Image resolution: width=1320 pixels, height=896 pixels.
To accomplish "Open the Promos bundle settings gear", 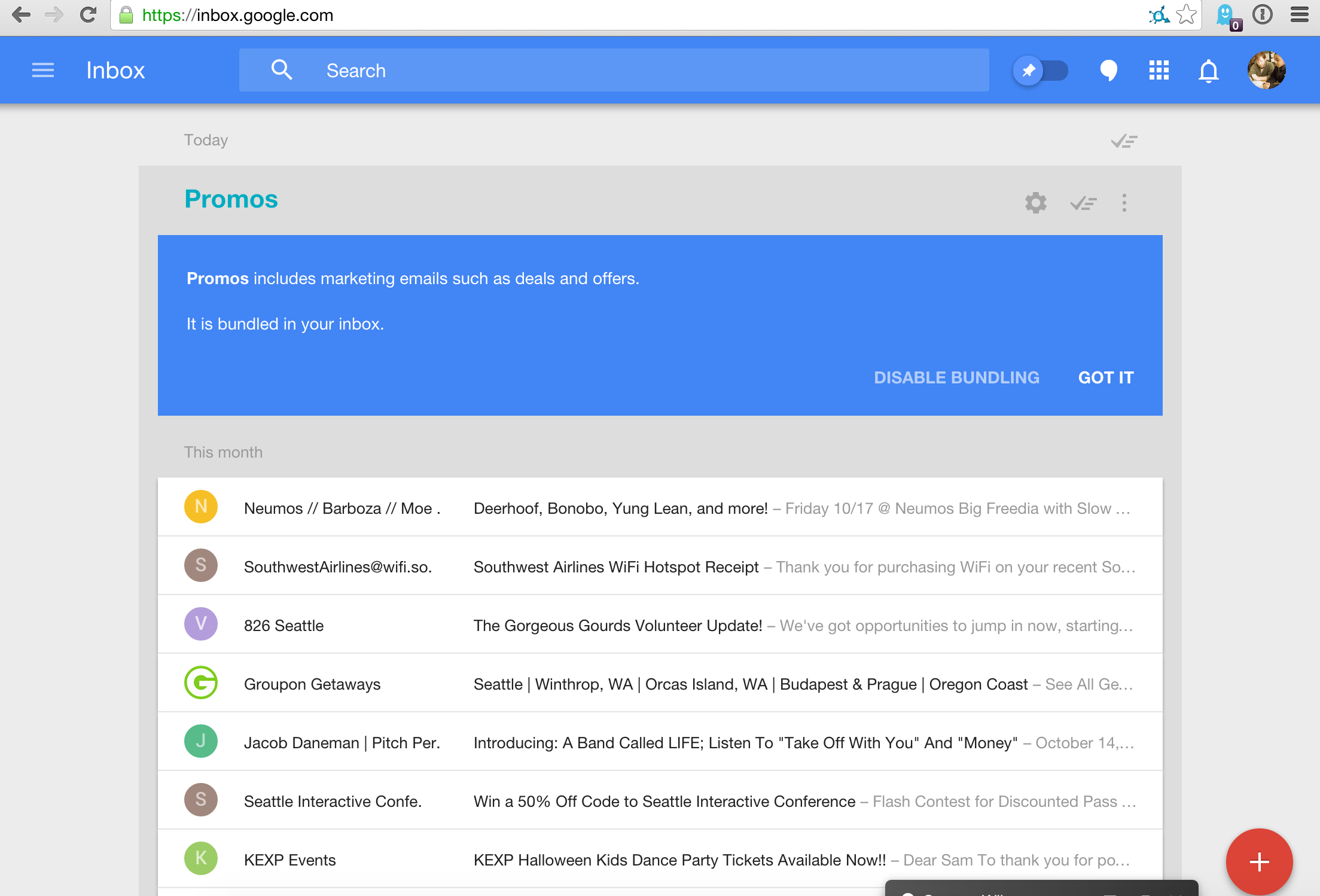I will (1035, 203).
